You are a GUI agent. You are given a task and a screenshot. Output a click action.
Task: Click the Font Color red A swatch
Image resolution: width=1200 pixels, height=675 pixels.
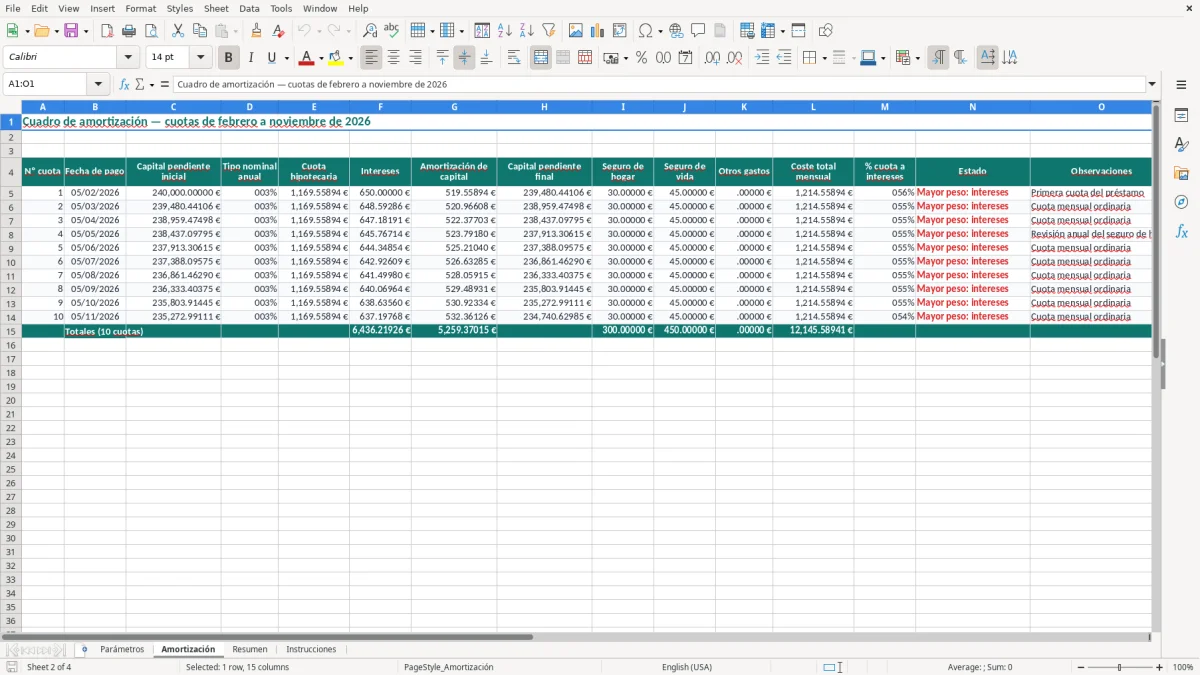pos(307,58)
